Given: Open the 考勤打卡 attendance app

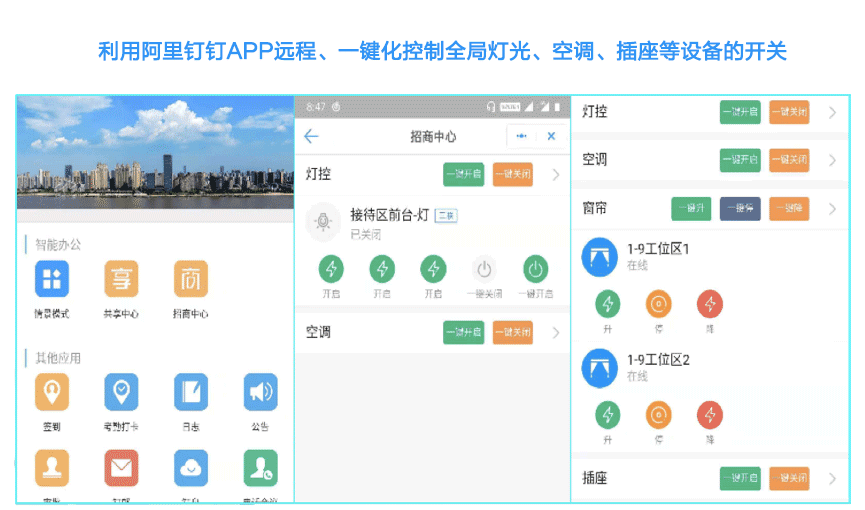Looking at the screenshot, I should [121, 392].
